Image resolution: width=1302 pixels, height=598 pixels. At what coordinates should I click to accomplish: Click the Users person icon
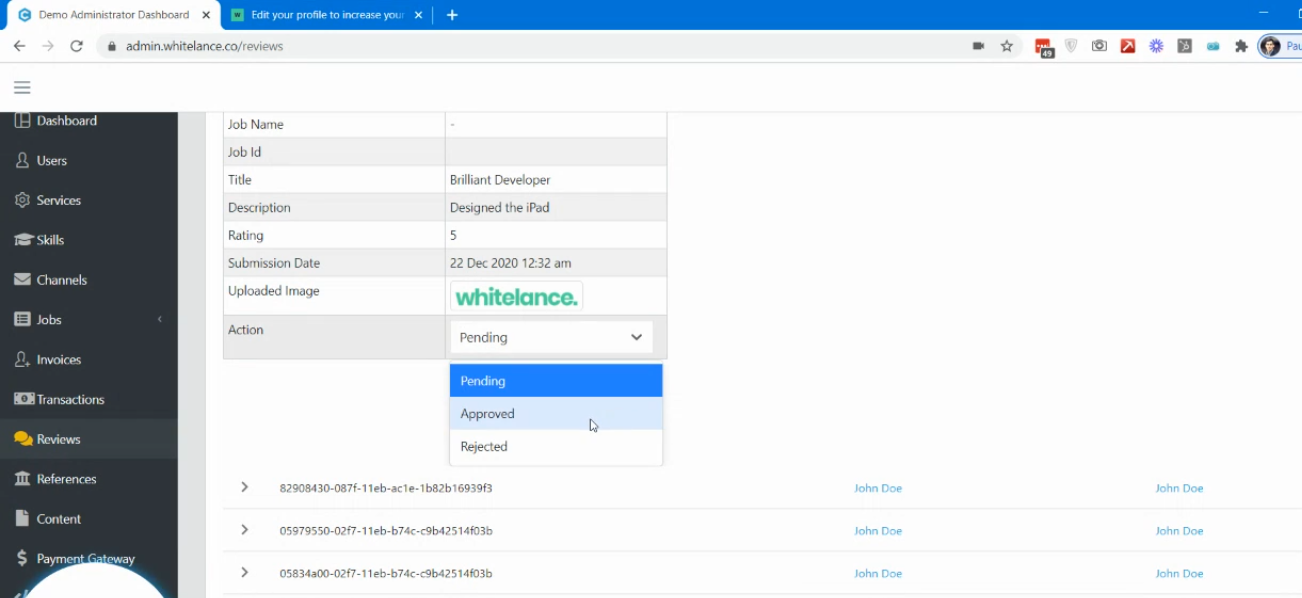[22, 160]
